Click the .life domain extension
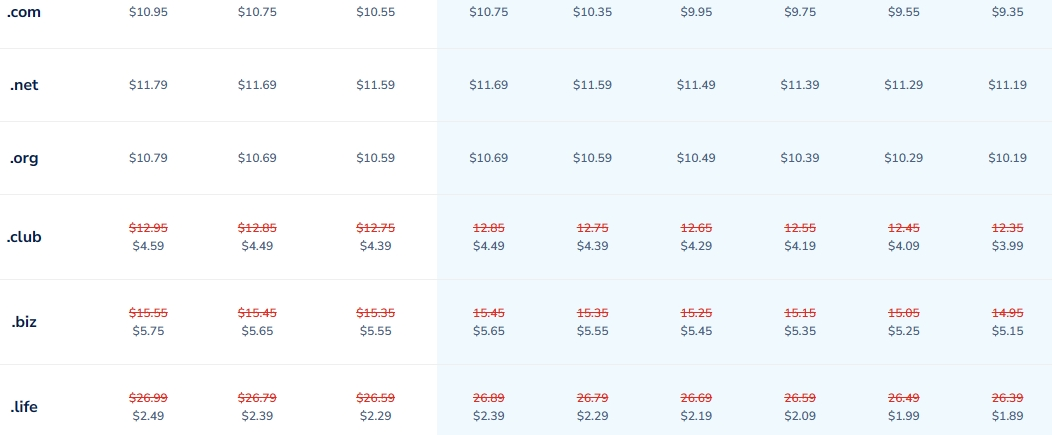Screen dimensions: 1052x435 pos(25,407)
